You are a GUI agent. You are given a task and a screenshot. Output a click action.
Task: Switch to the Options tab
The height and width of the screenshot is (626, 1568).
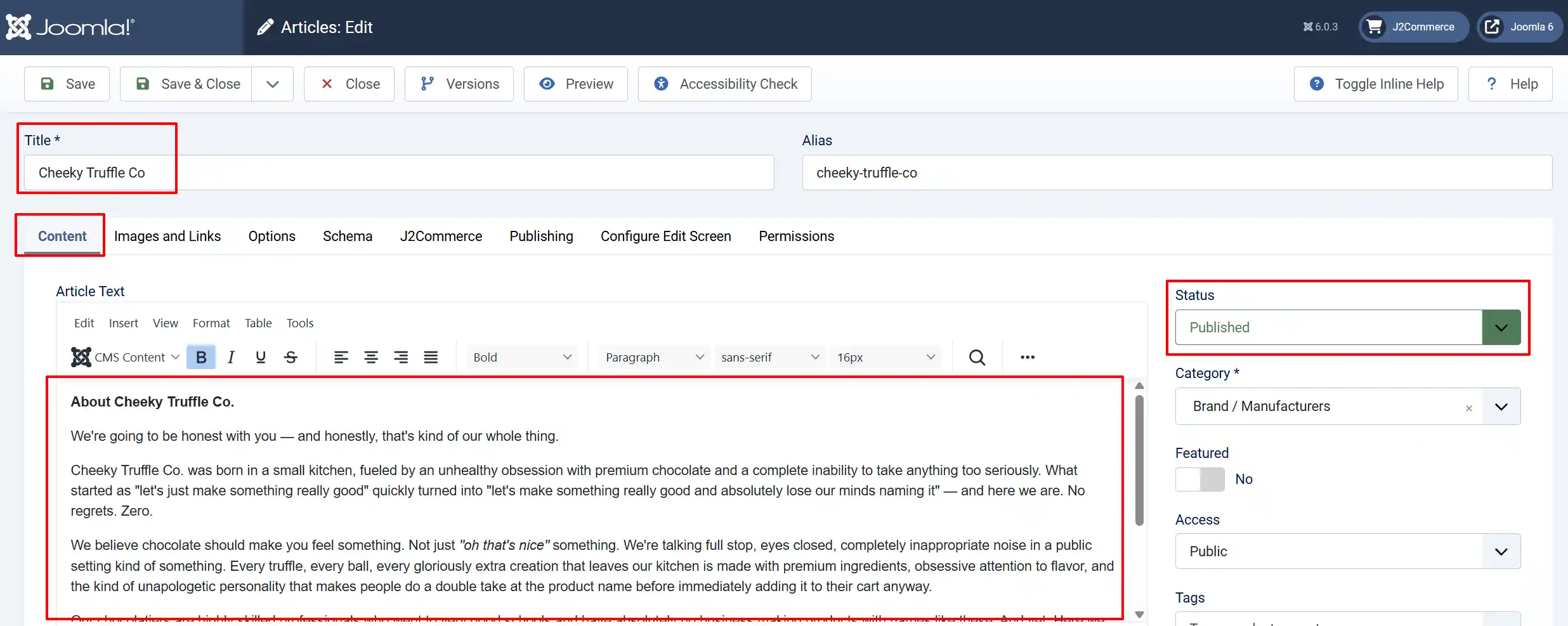point(272,236)
